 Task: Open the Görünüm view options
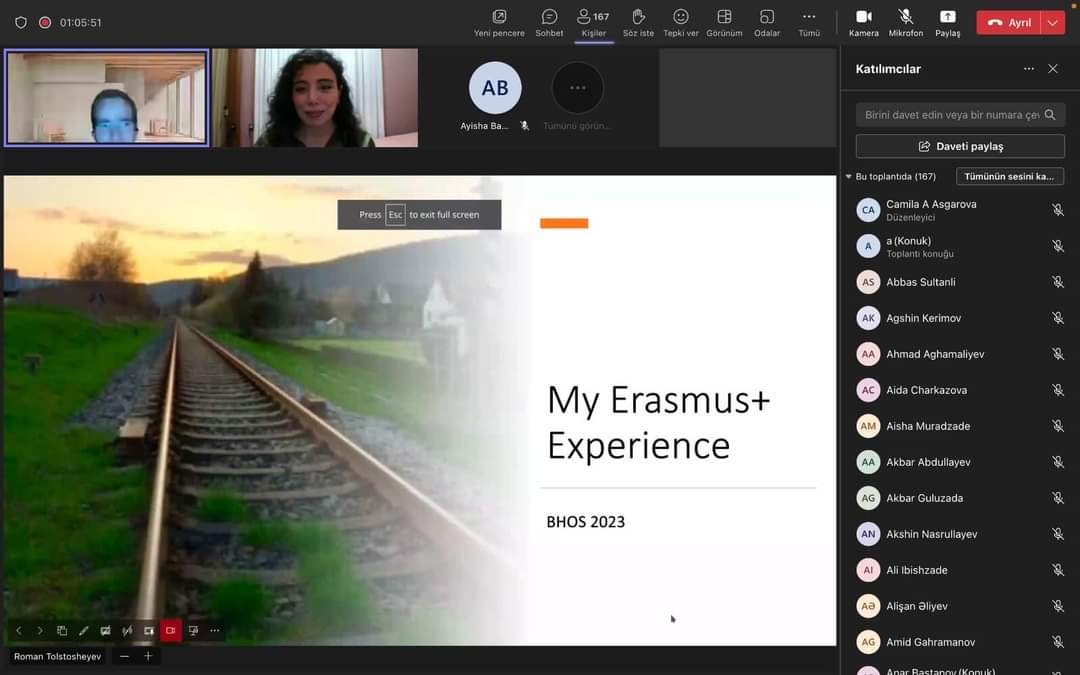(724, 23)
